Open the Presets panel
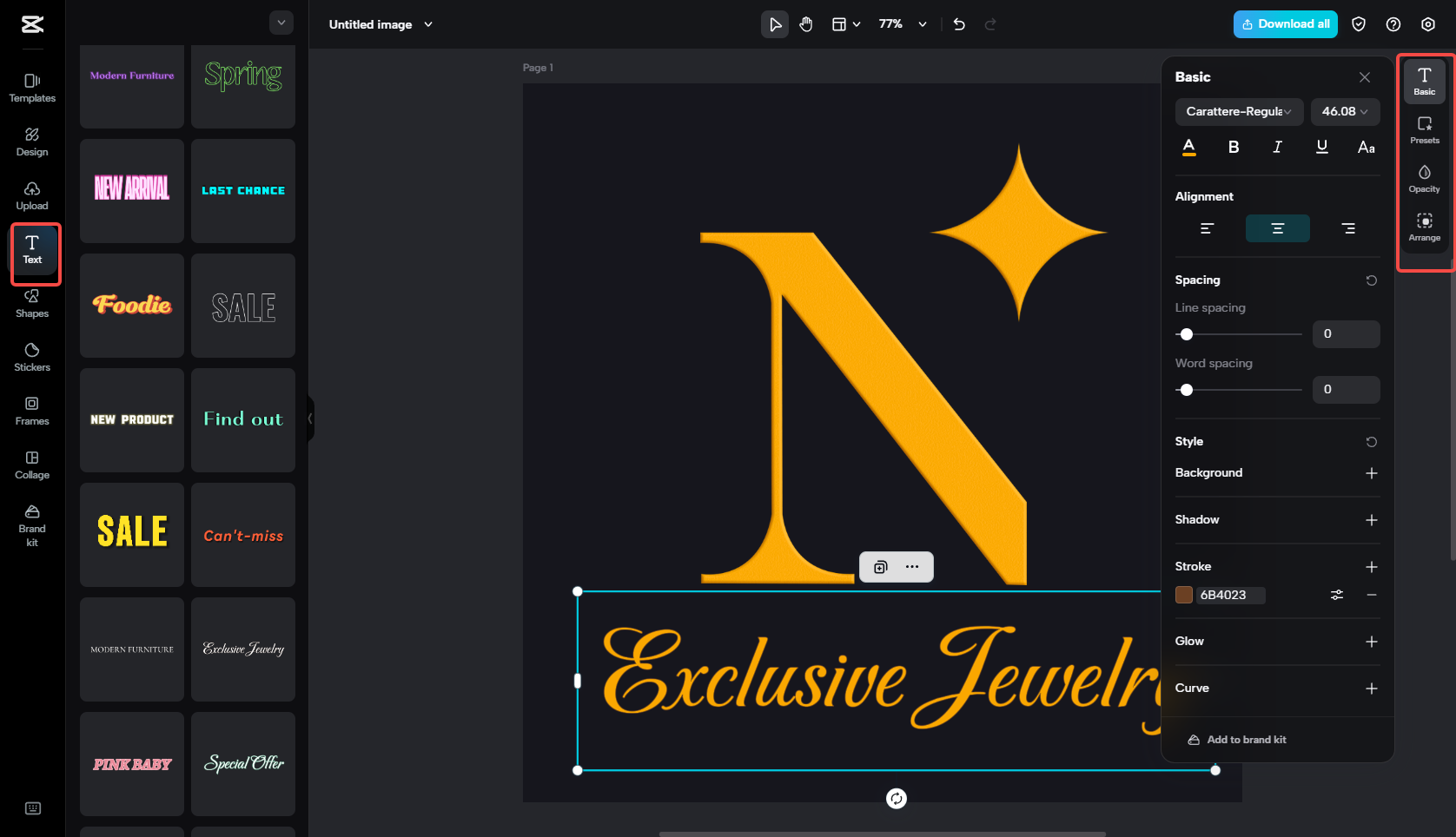Viewport: 1456px width, 837px height. pyautogui.click(x=1425, y=129)
